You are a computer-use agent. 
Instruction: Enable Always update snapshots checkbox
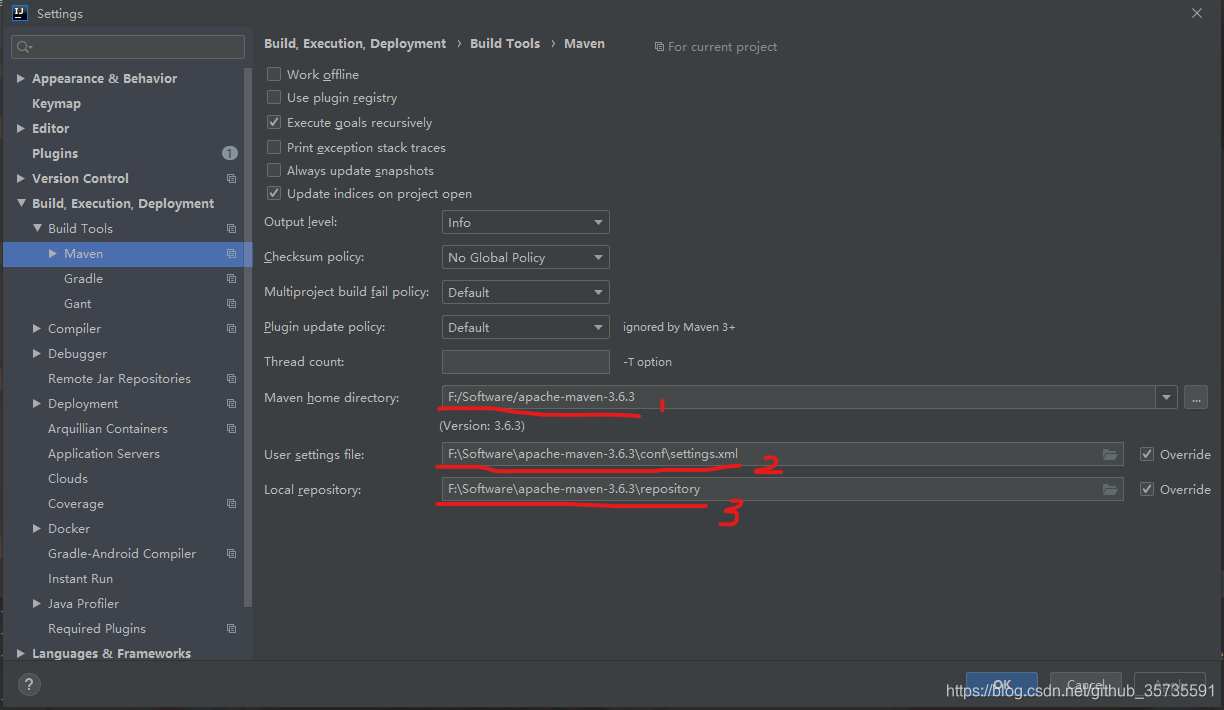coord(274,170)
